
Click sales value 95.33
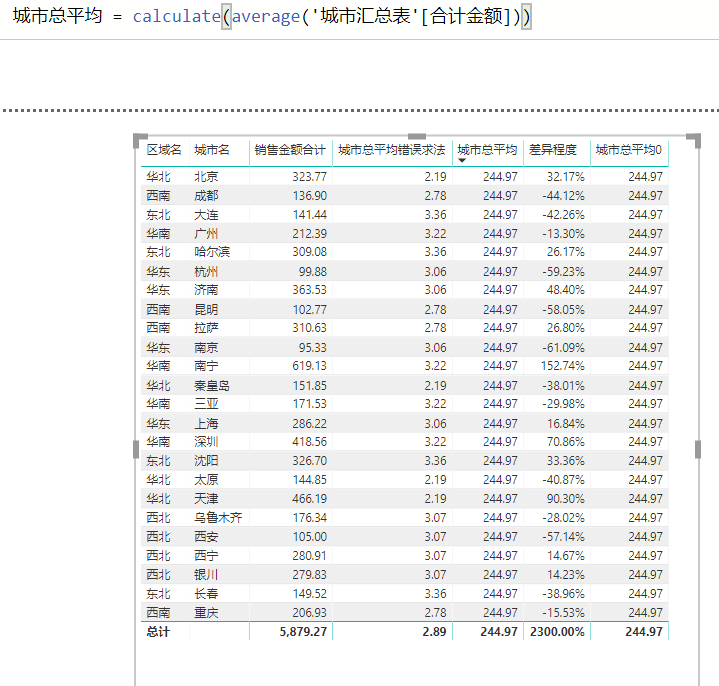click(313, 348)
